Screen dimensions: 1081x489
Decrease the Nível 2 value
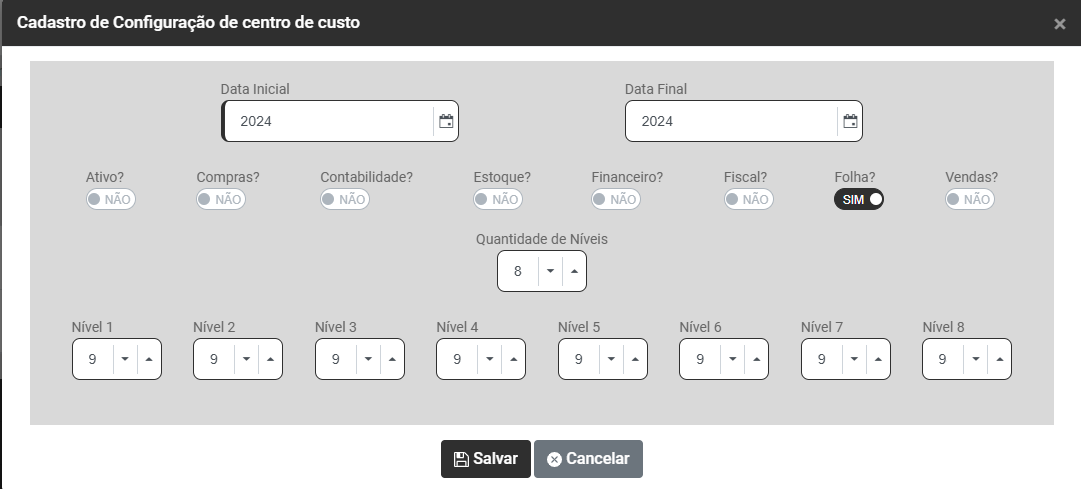pos(246,360)
